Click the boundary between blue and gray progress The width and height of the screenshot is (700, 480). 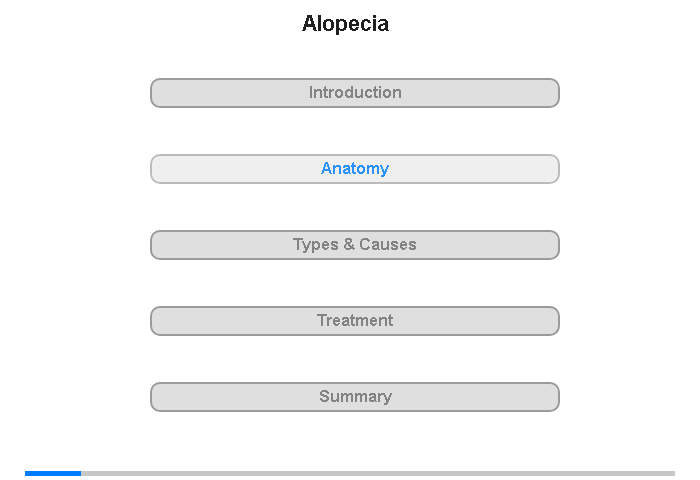81,473
